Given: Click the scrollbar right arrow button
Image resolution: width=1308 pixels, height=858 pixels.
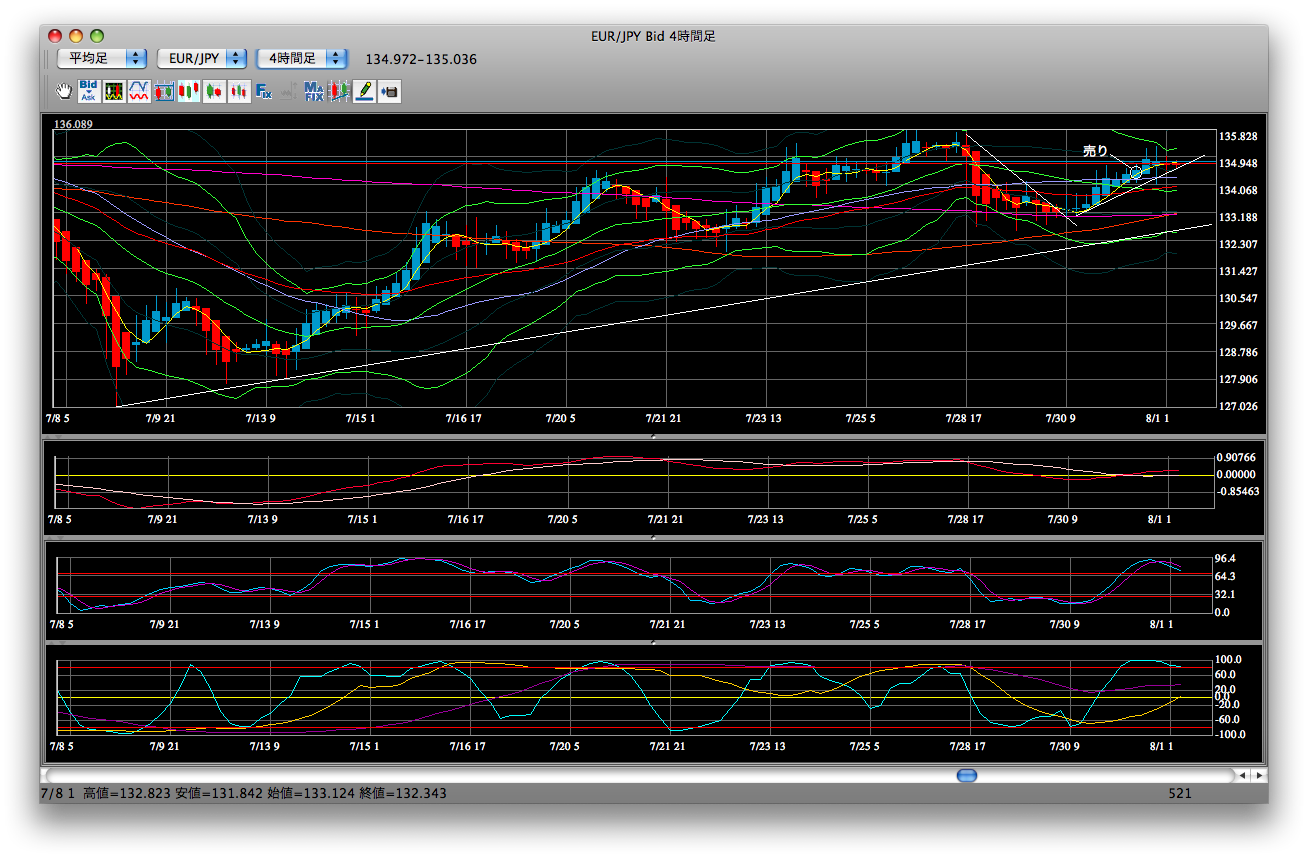Looking at the screenshot, I should click(1259, 775).
